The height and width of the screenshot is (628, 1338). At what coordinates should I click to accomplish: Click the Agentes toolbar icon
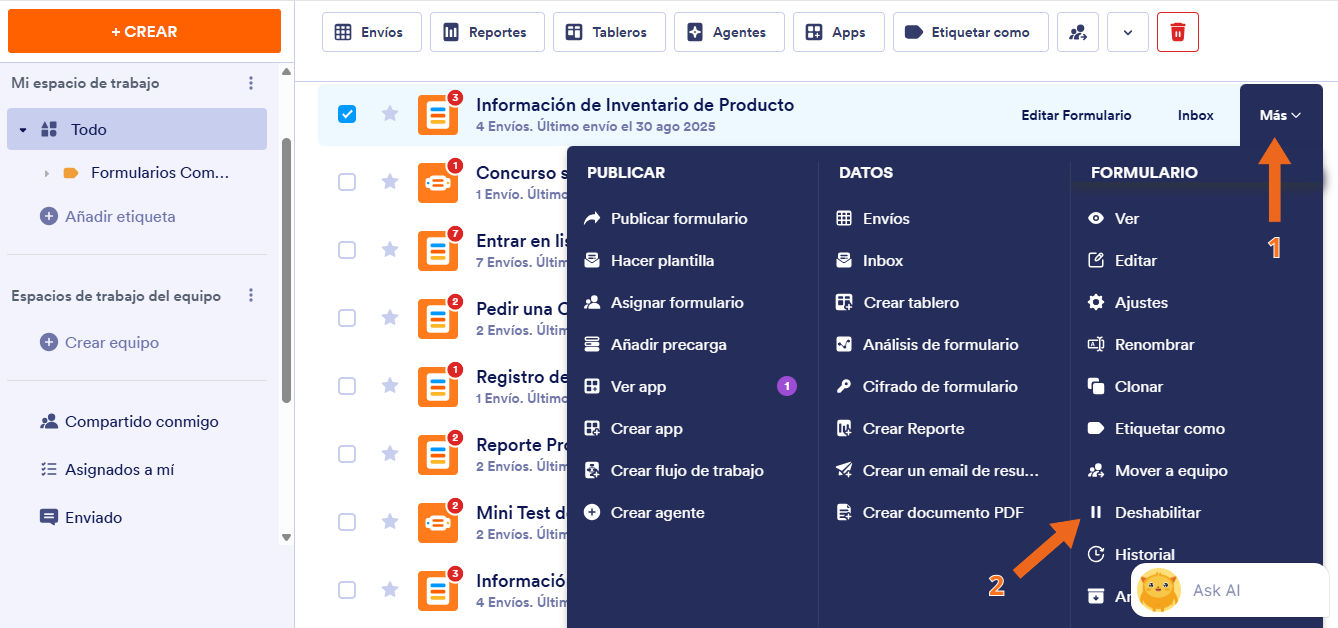(x=729, y=31)
